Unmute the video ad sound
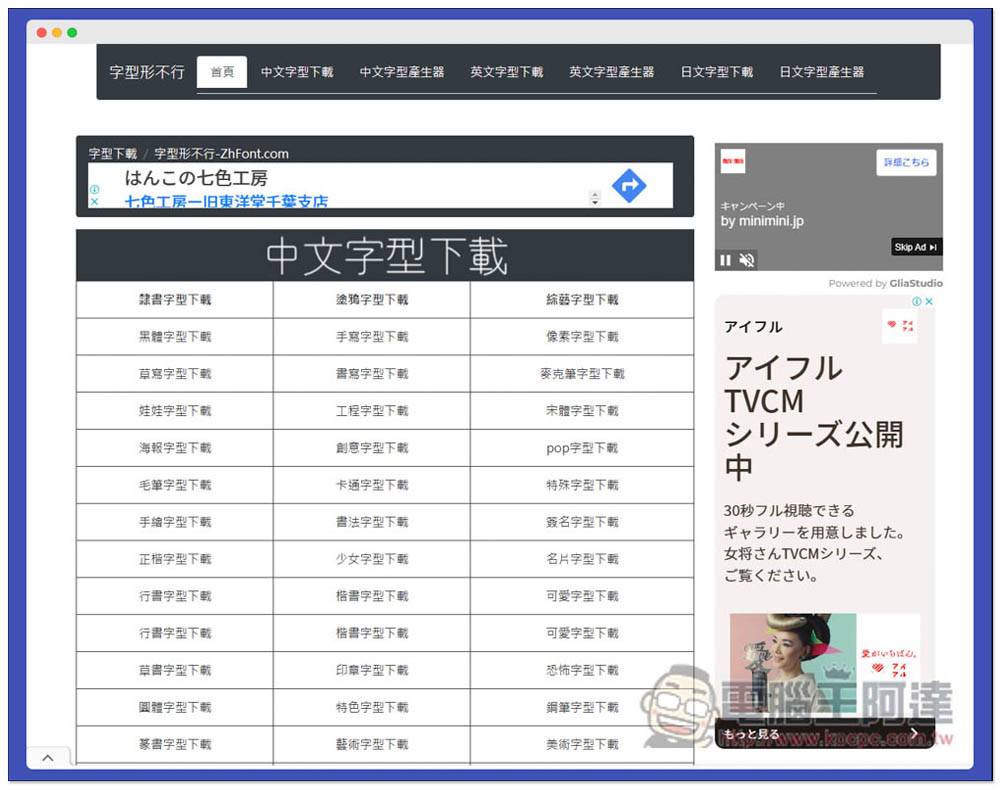Image resolution: width=1000 pixels, height=790 pixels. (747, 260)
